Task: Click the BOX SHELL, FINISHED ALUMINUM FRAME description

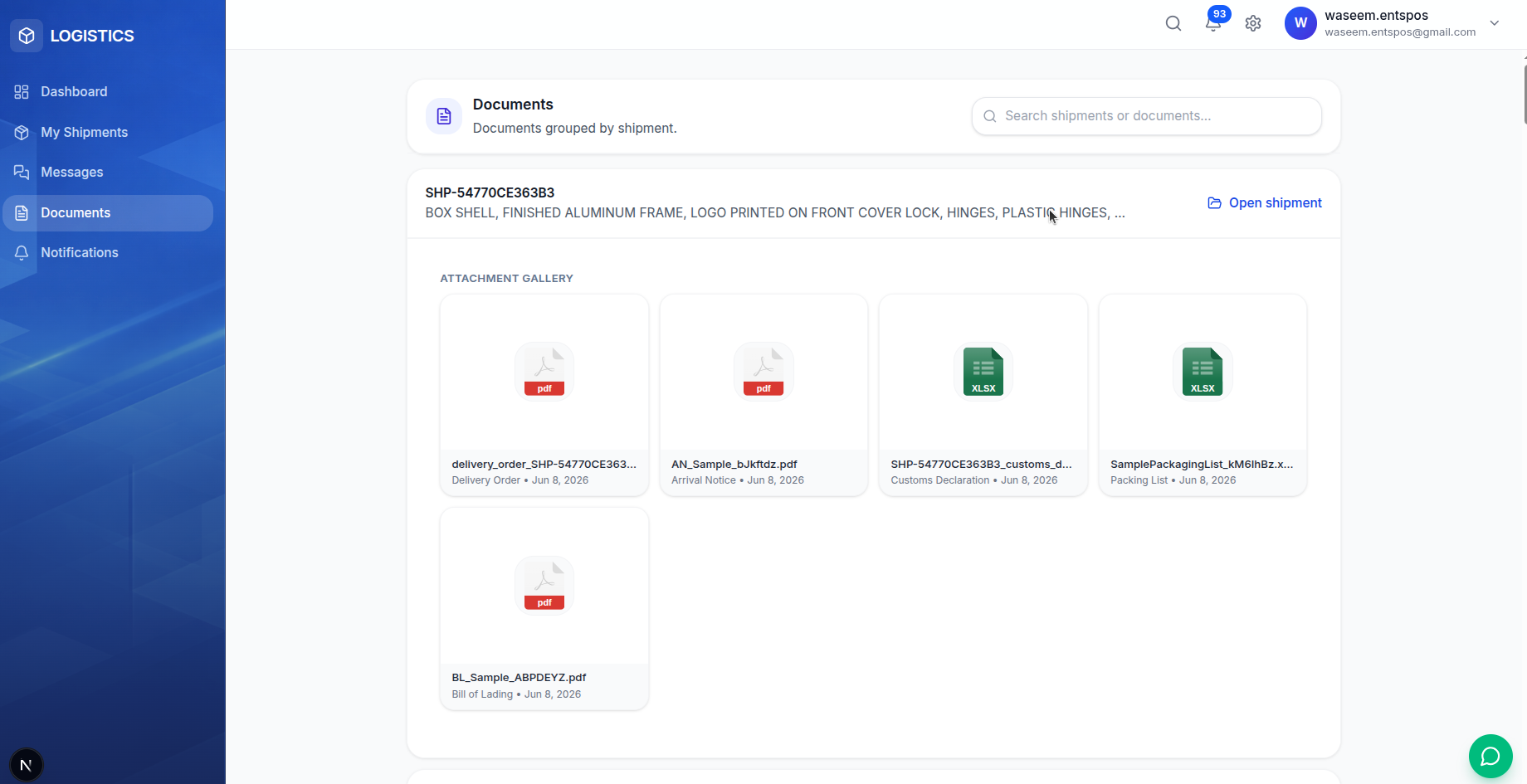Action: pyautogui.click(x=775, y=213)
